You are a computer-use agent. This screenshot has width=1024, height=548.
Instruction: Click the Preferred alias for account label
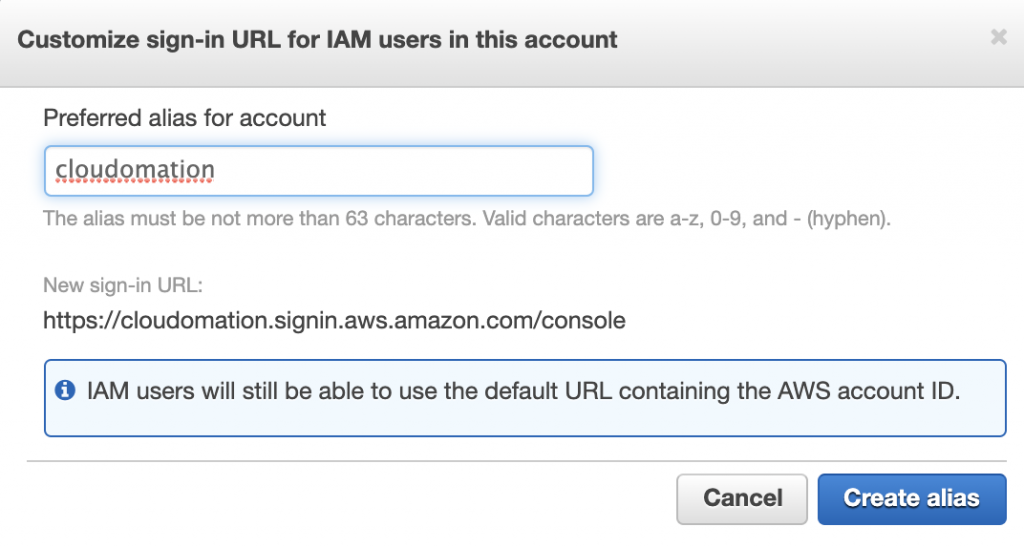pos(185,118)
